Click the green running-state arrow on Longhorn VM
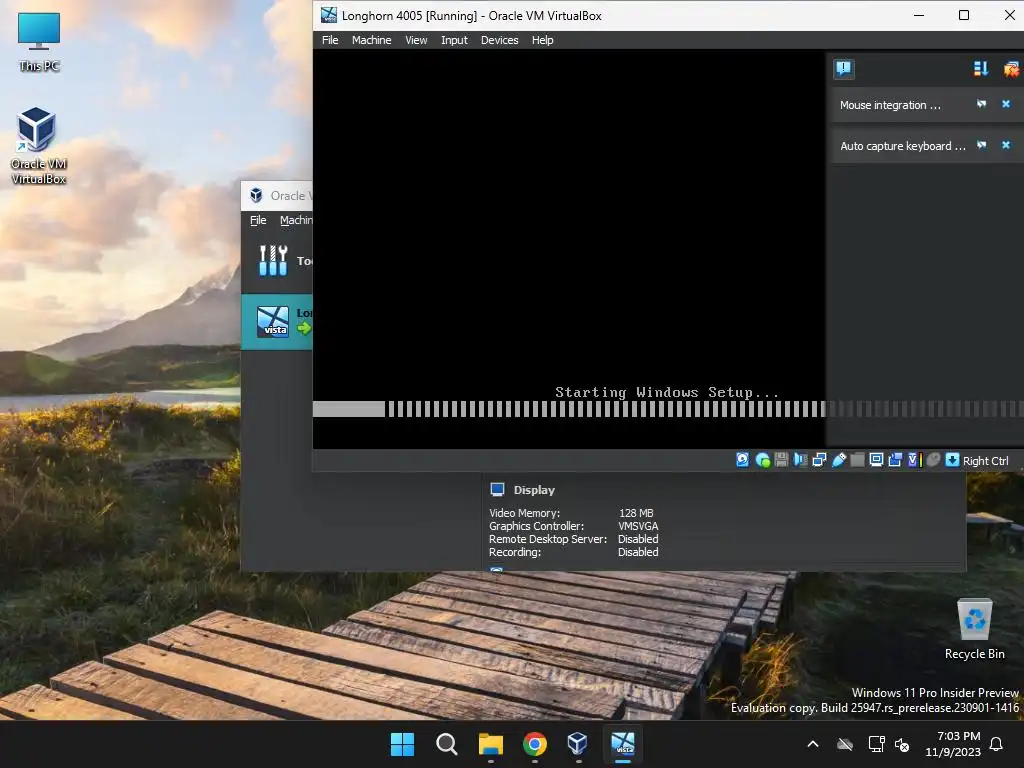 pos(304,328)
